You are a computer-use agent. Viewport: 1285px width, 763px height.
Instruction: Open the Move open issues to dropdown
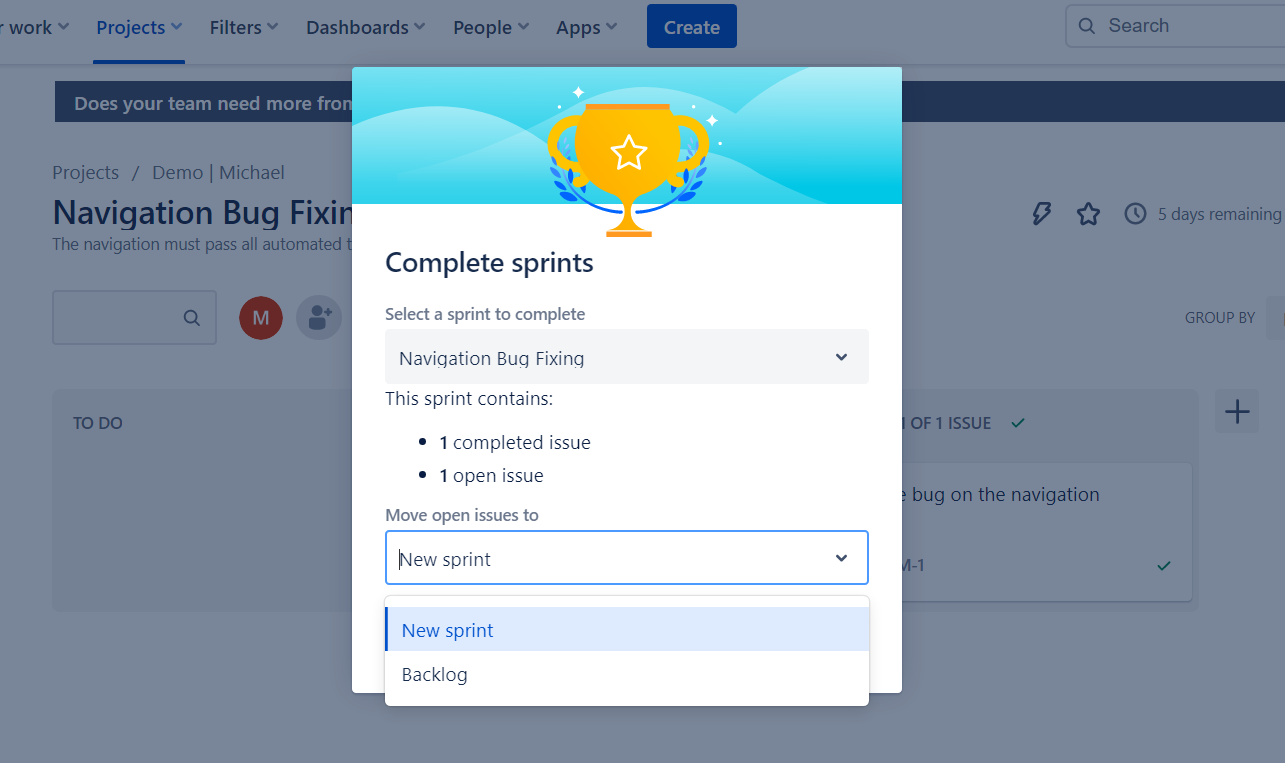click(627, 558)
